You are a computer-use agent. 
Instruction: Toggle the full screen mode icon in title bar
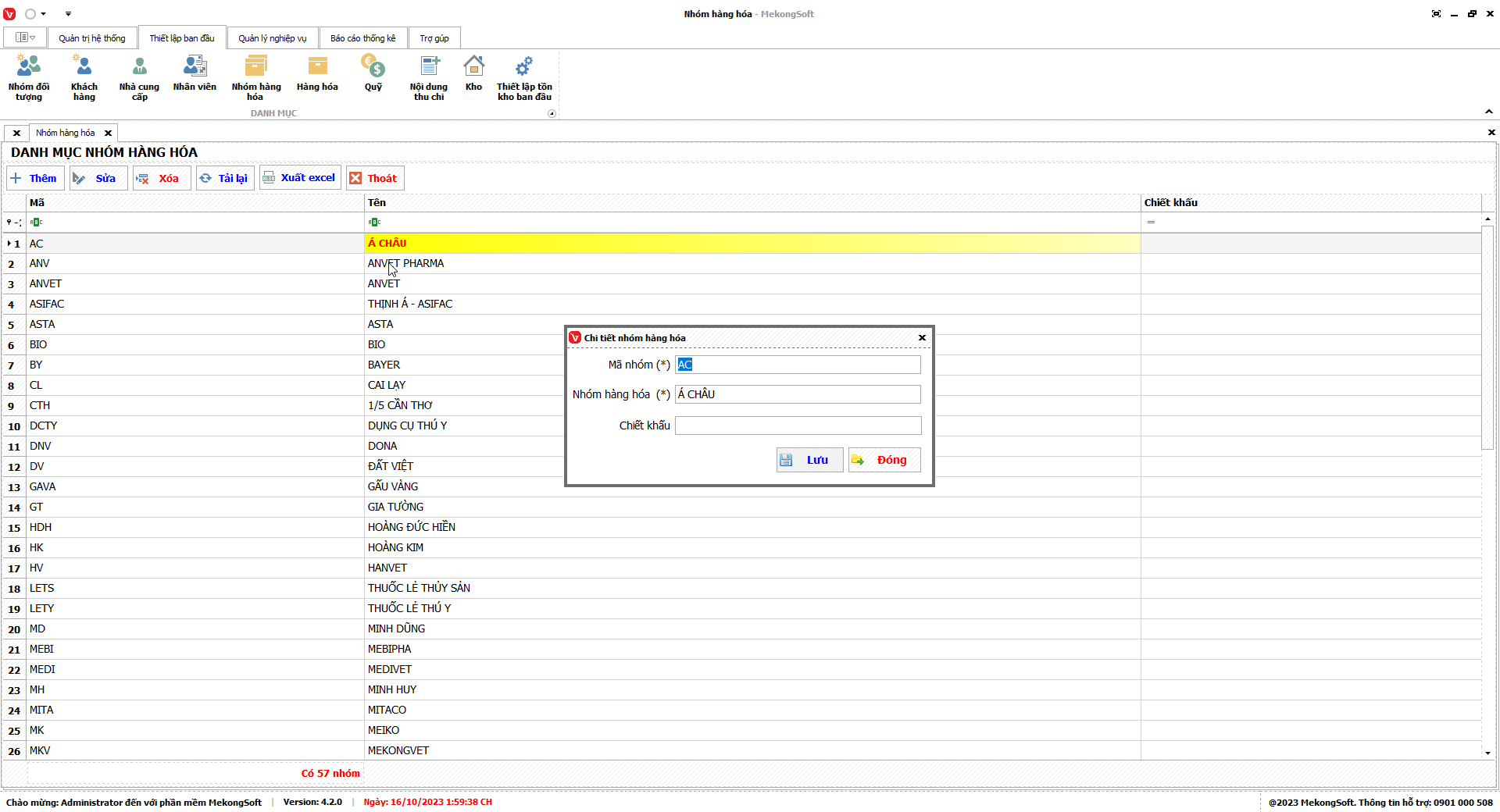(1436, 14)
